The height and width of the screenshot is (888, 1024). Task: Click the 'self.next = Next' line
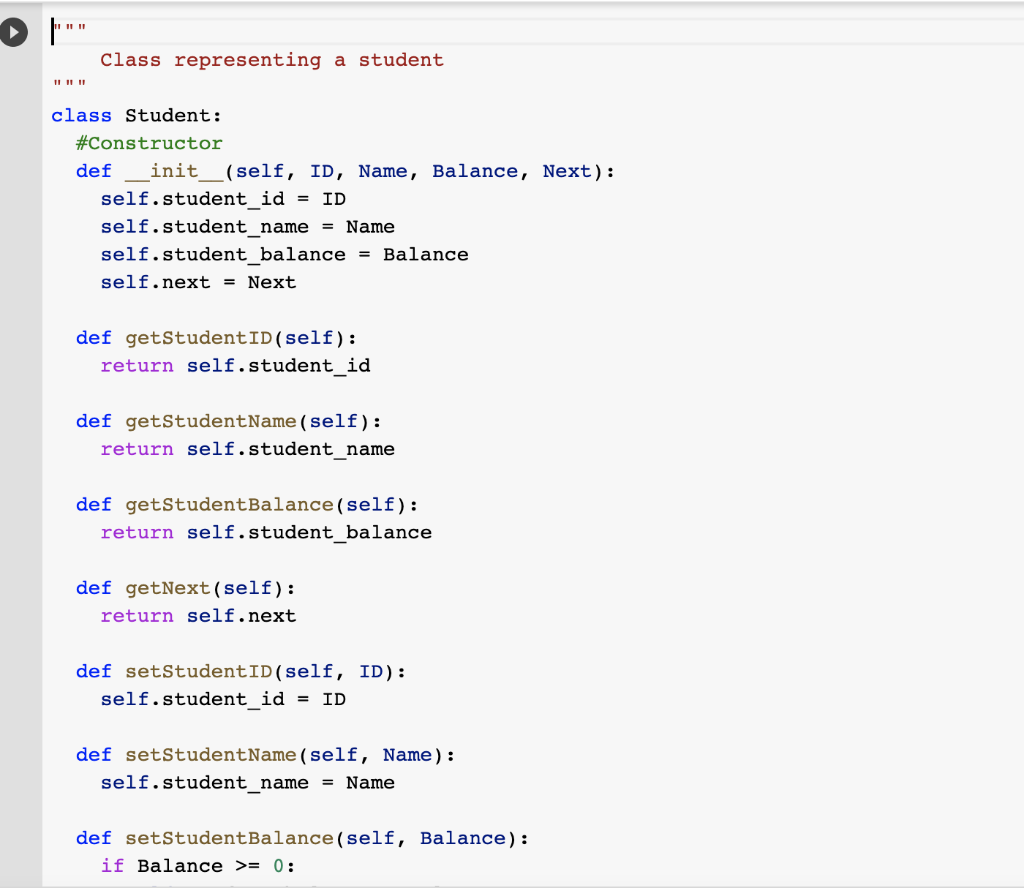199,282
